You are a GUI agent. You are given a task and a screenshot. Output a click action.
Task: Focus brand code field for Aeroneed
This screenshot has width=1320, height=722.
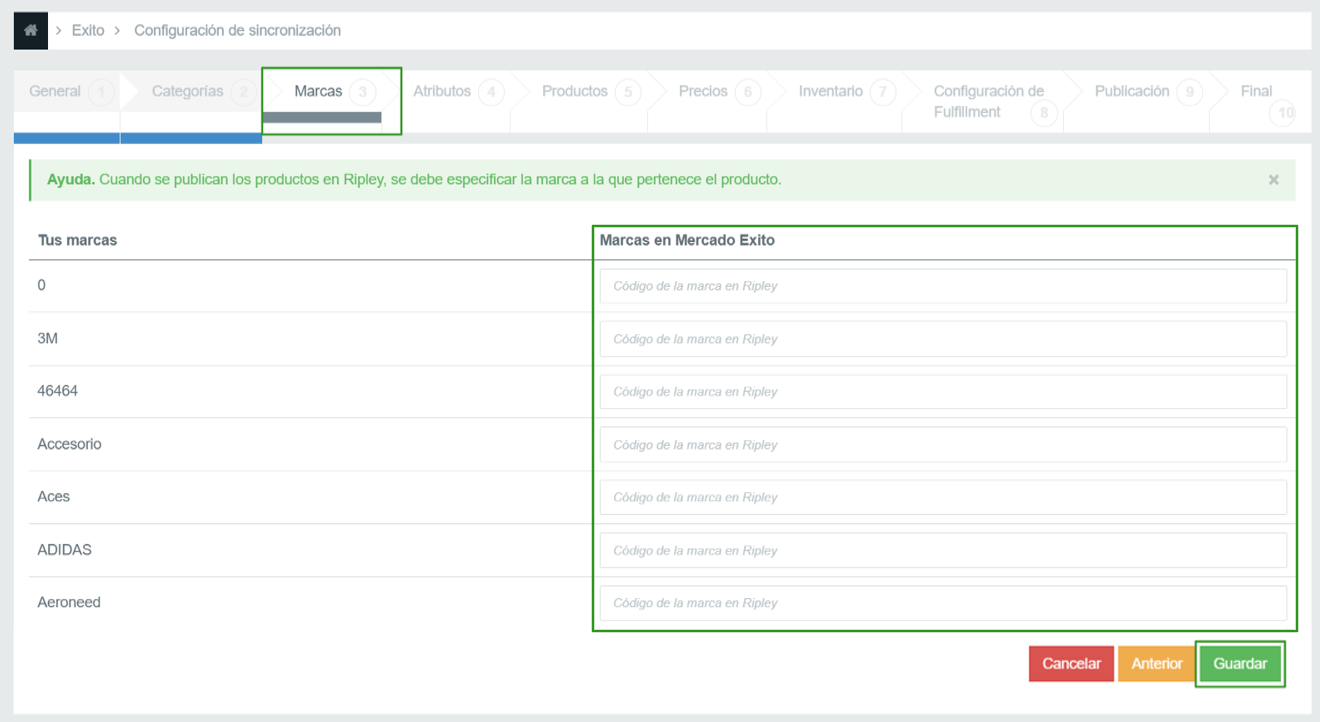[x=943, y=603]
